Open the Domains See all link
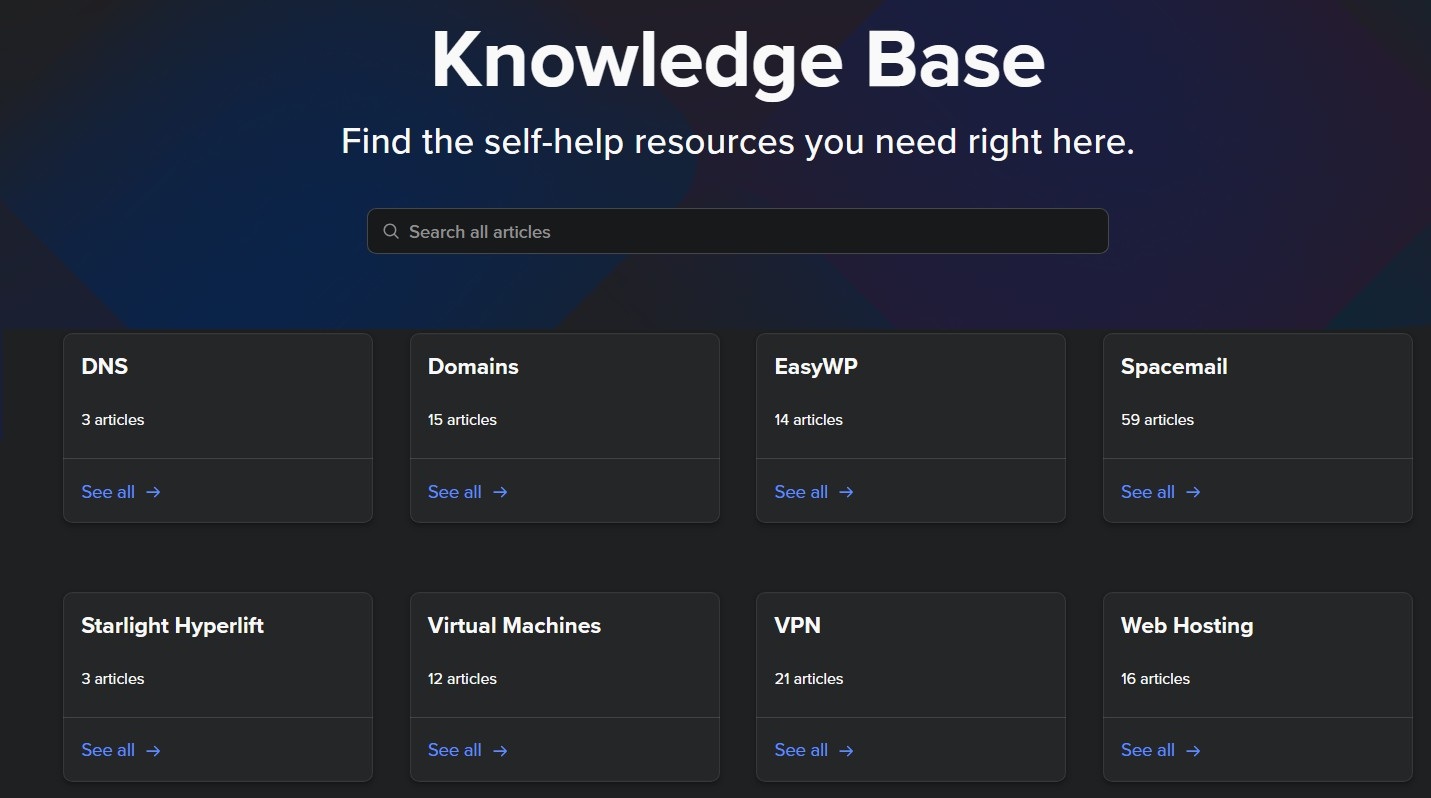Viewport: 1431px width, 798px height. (x=453, y=492)
